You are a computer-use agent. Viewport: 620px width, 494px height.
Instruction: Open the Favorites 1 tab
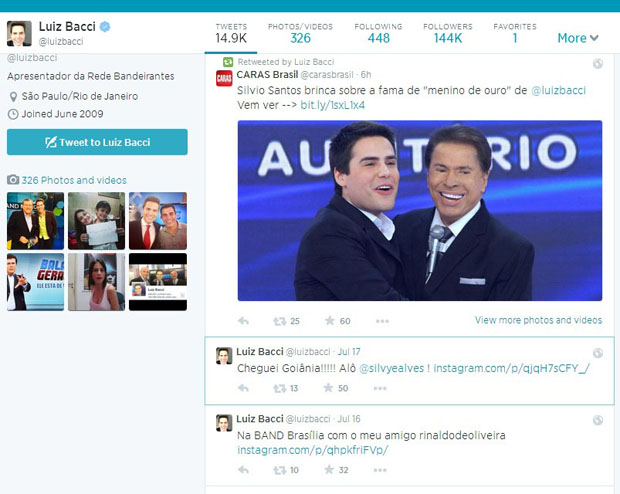click(x=515, y=34)
